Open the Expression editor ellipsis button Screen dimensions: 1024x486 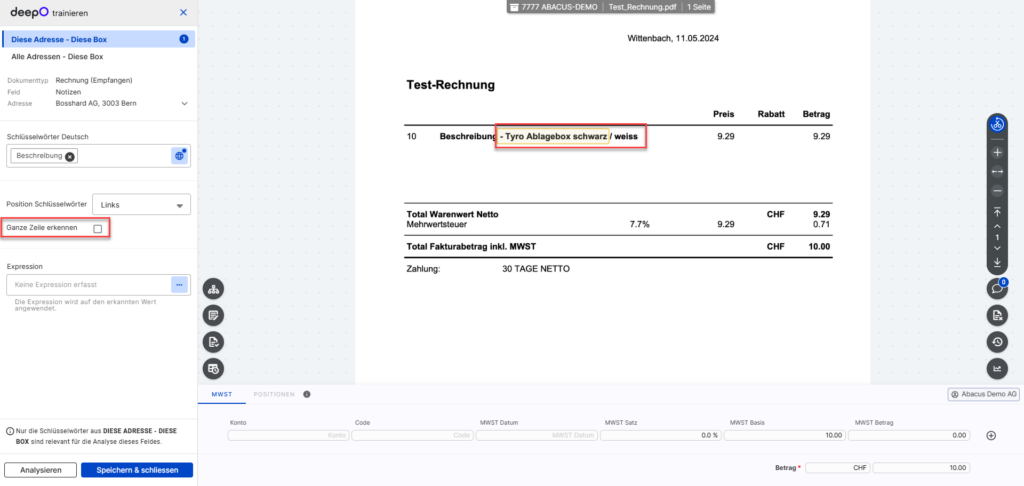click(x=179, y=285)
